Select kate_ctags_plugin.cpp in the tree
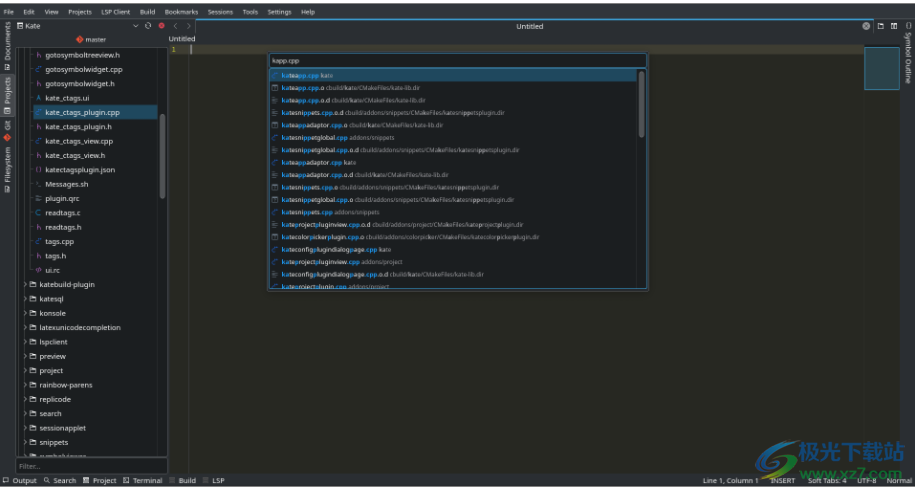This screenshot has height=490, width=915. (x=82, y=112)
